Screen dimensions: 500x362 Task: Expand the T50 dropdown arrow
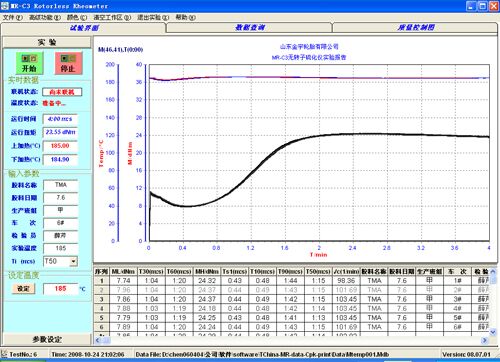click(x=74, y=262)
